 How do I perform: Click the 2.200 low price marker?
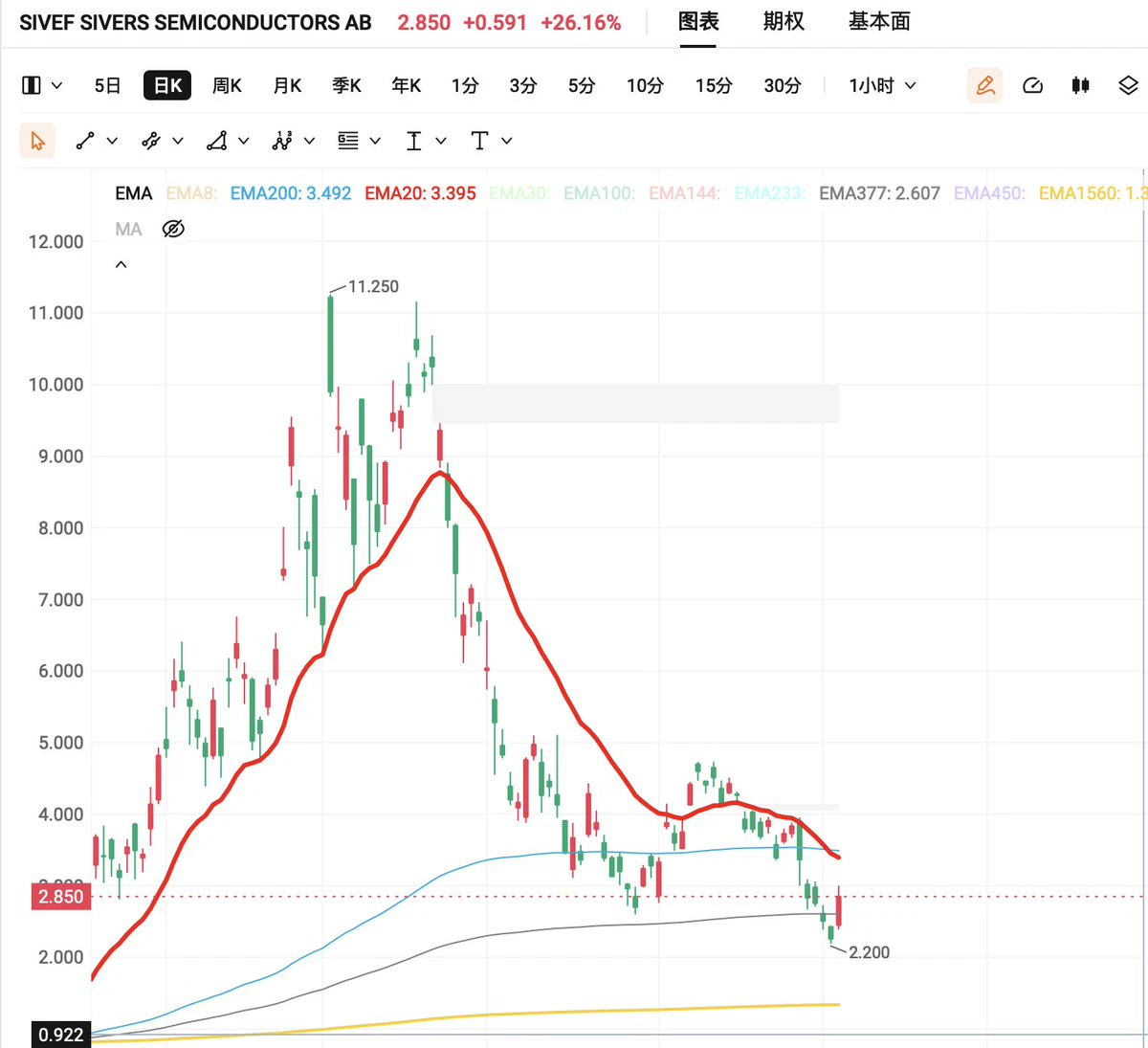coord(869,952)
